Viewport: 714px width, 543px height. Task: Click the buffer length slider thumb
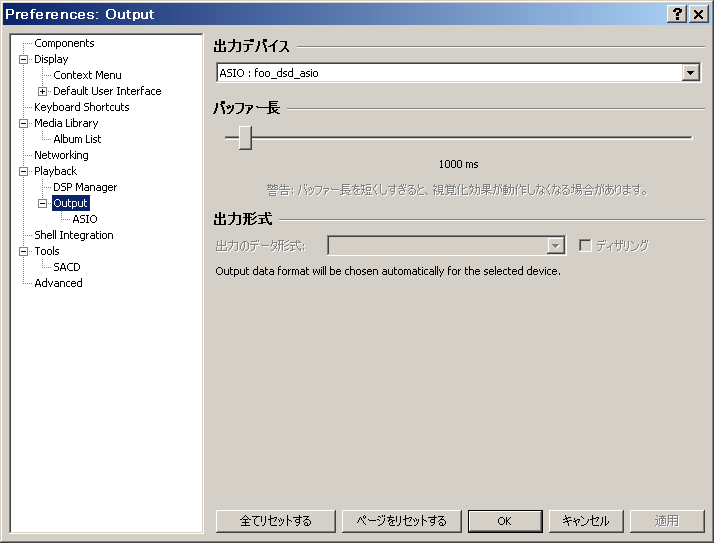coord(245,138)
